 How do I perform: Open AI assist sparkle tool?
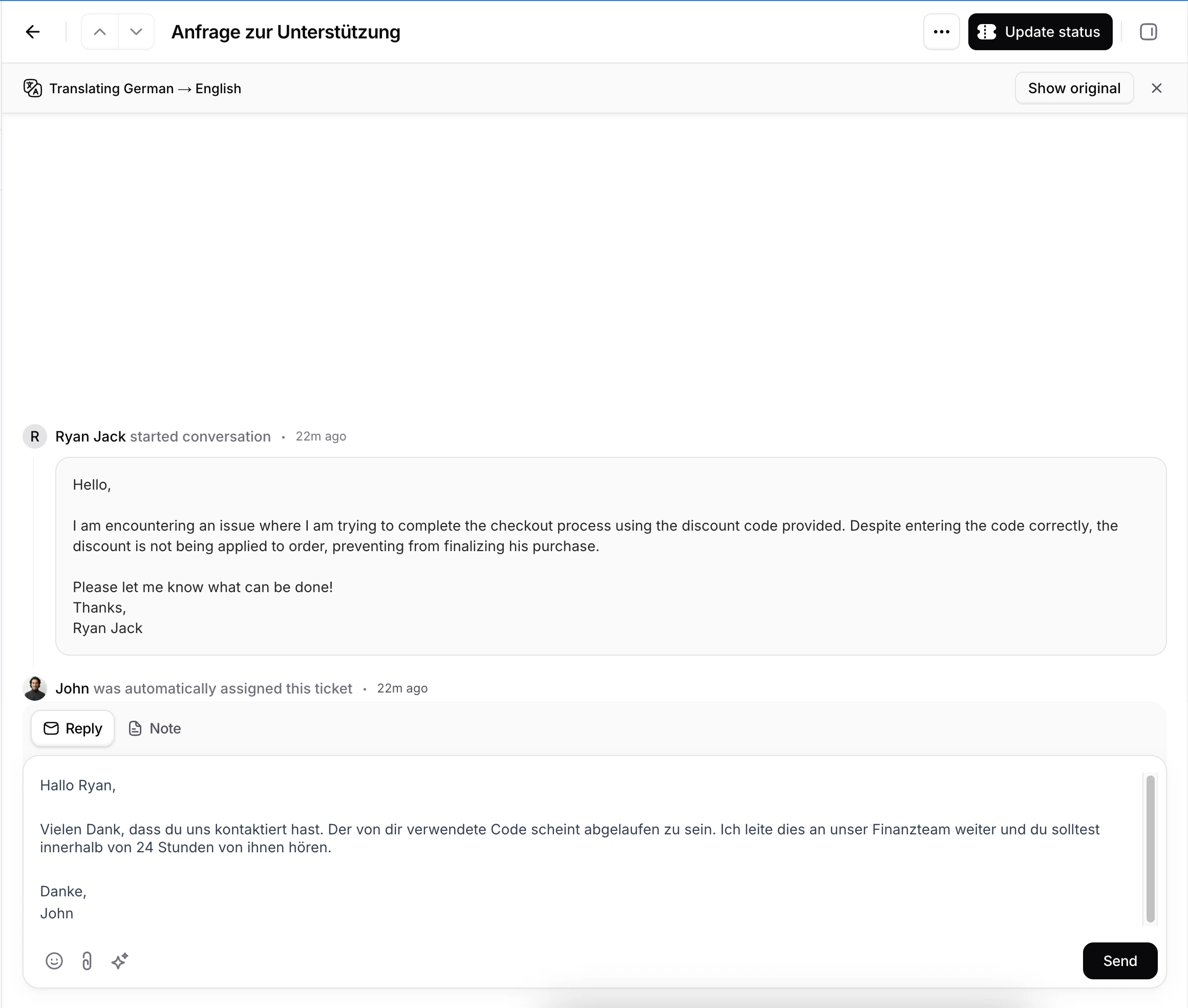click(119, 961)
